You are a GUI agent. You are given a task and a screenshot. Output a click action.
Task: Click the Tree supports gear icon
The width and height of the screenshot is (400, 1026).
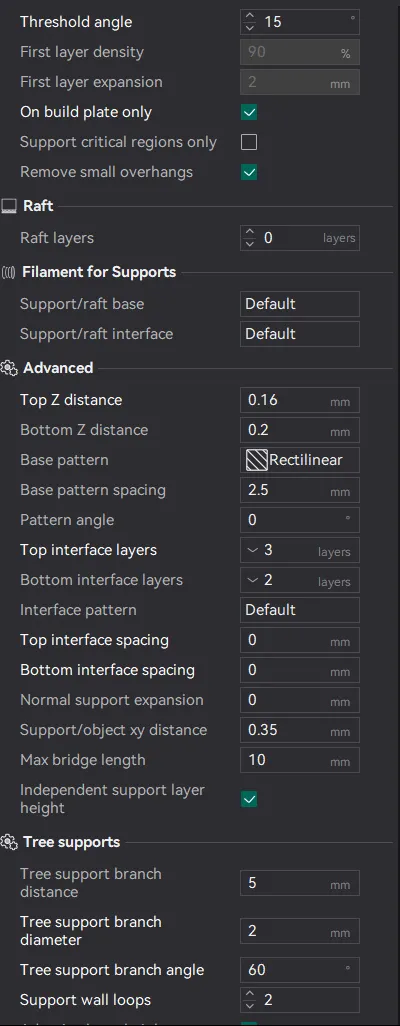click(9, 842)
